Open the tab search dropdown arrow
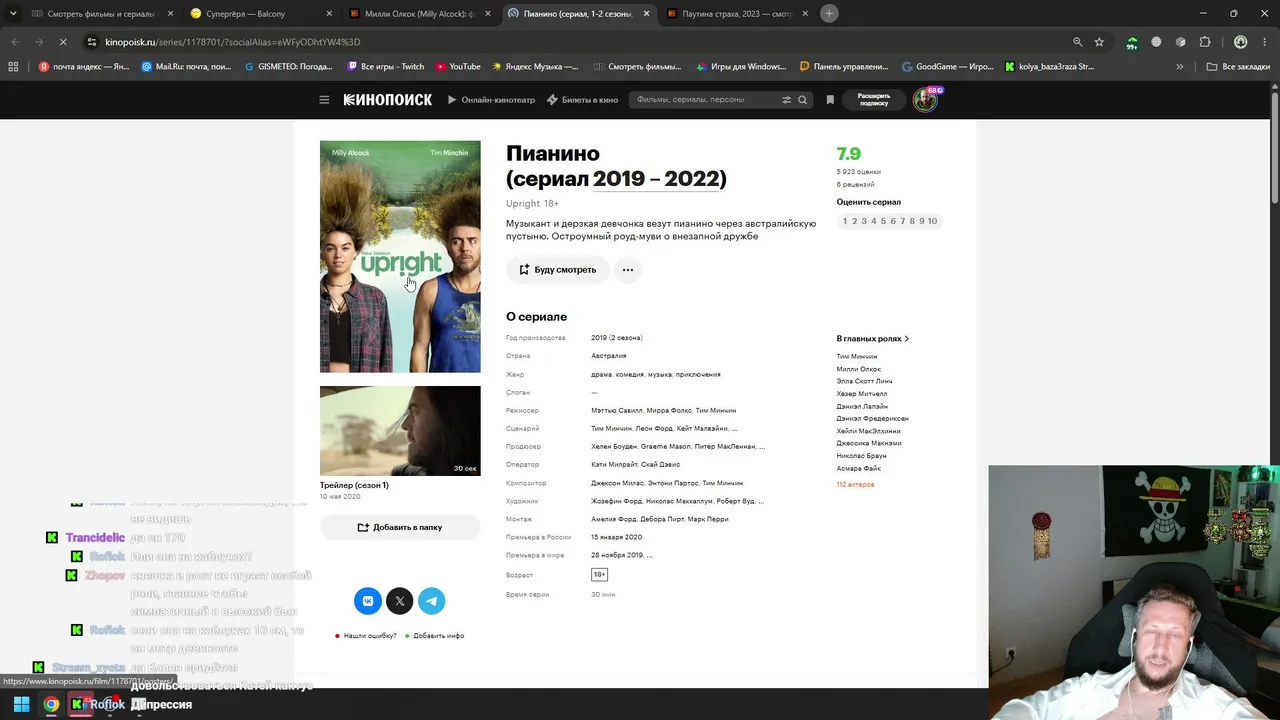The image size is (1280, 720). click(13, 13)
